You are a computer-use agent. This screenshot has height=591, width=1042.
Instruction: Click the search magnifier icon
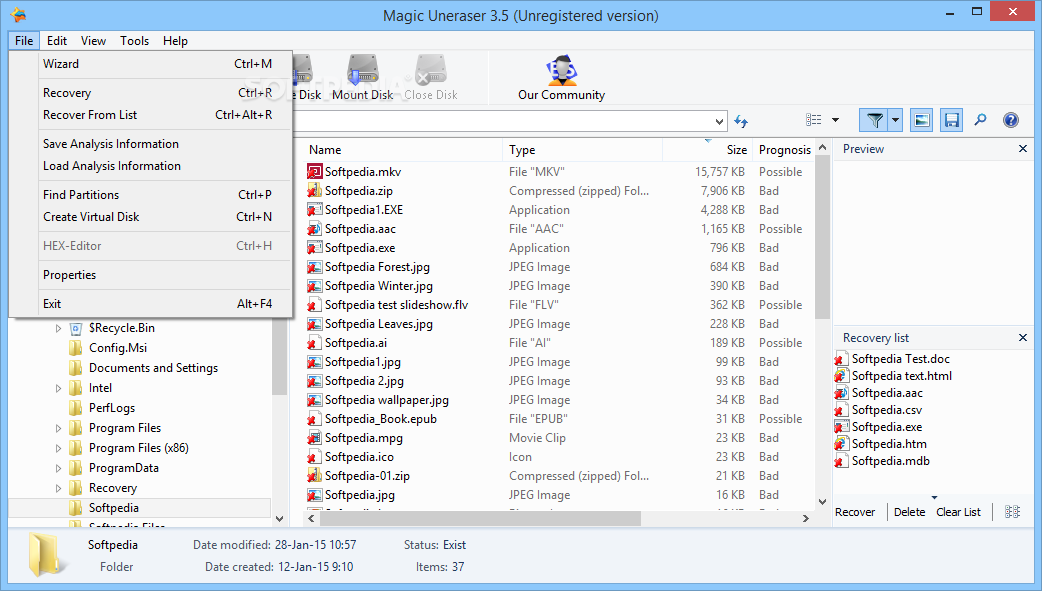[980, 120]
